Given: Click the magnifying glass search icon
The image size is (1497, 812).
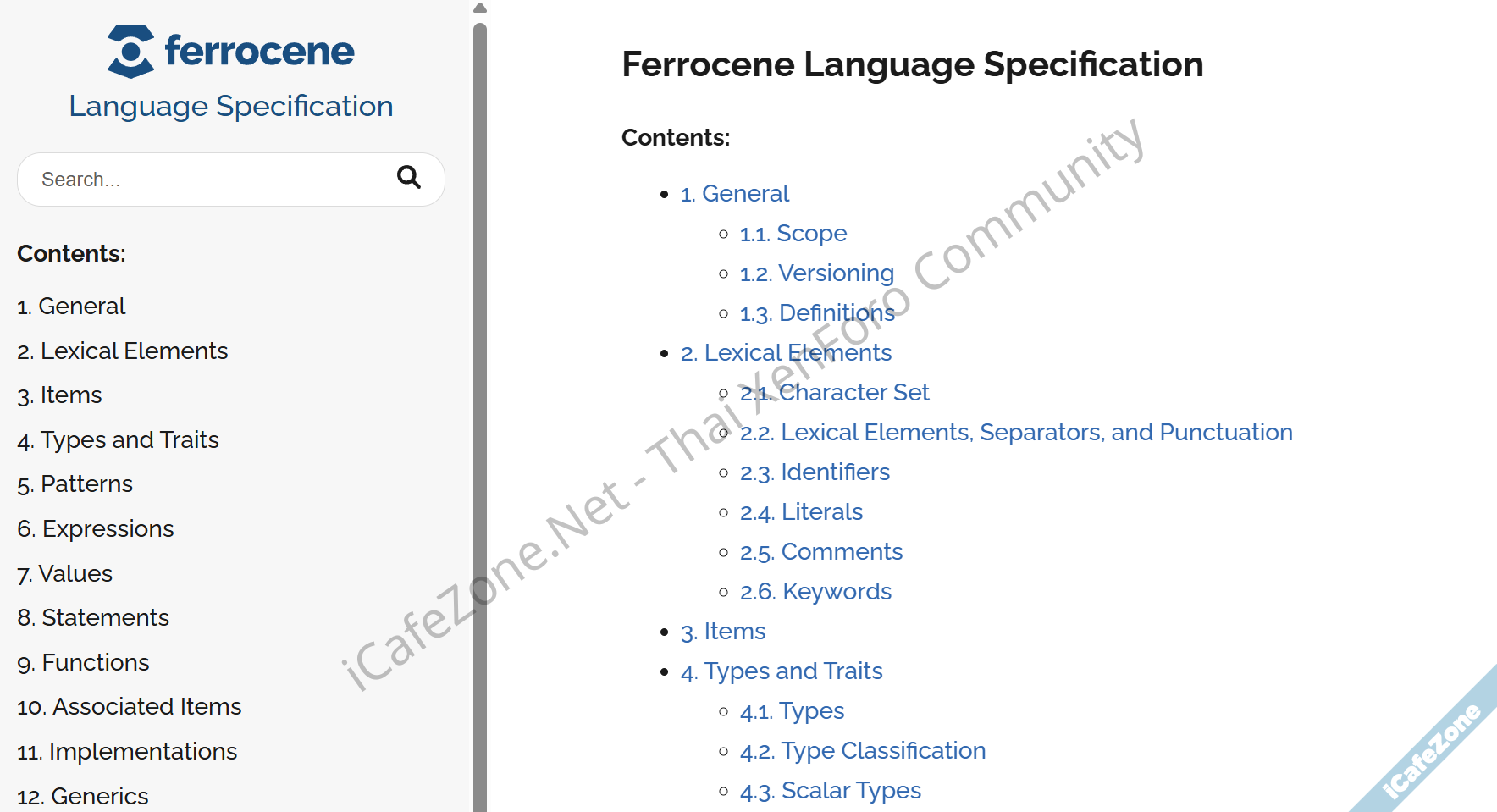Looking at the screenshot, I should click(409, 179).
